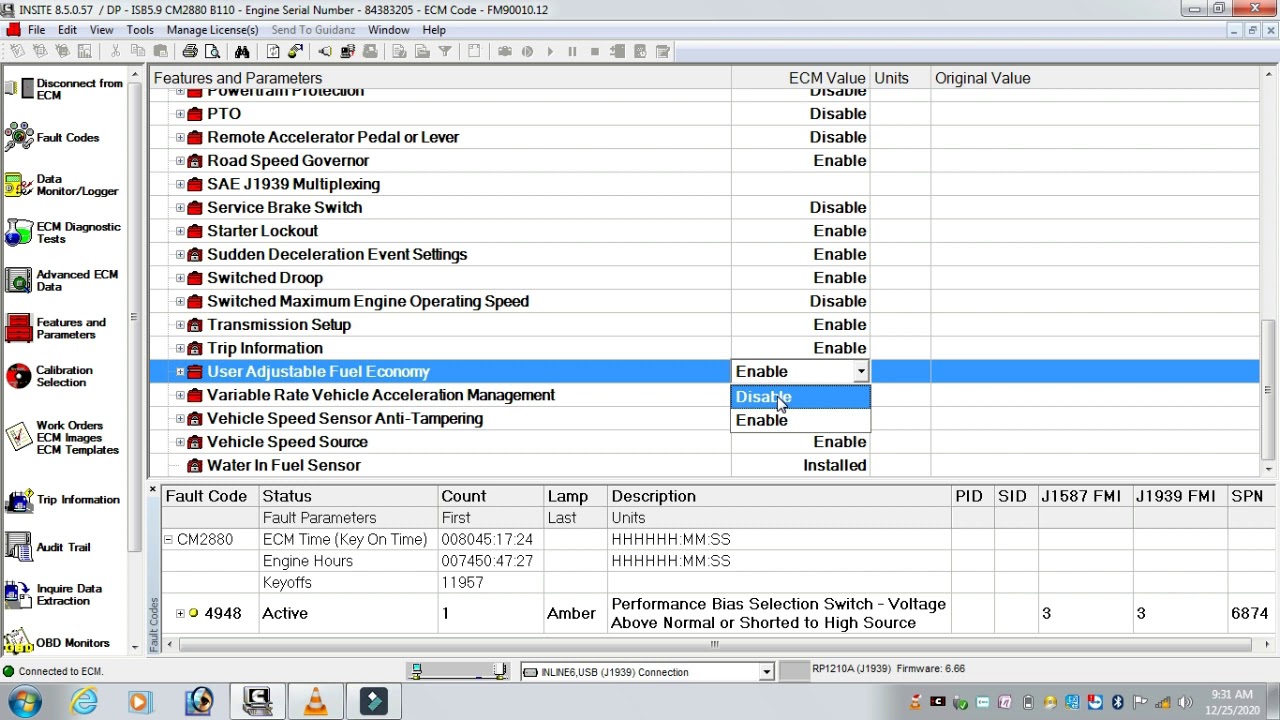Image resolution: width=1280 pixels, height=720 pixels.
Task: Click Windows Start button
Action: [x=24, y=701]
